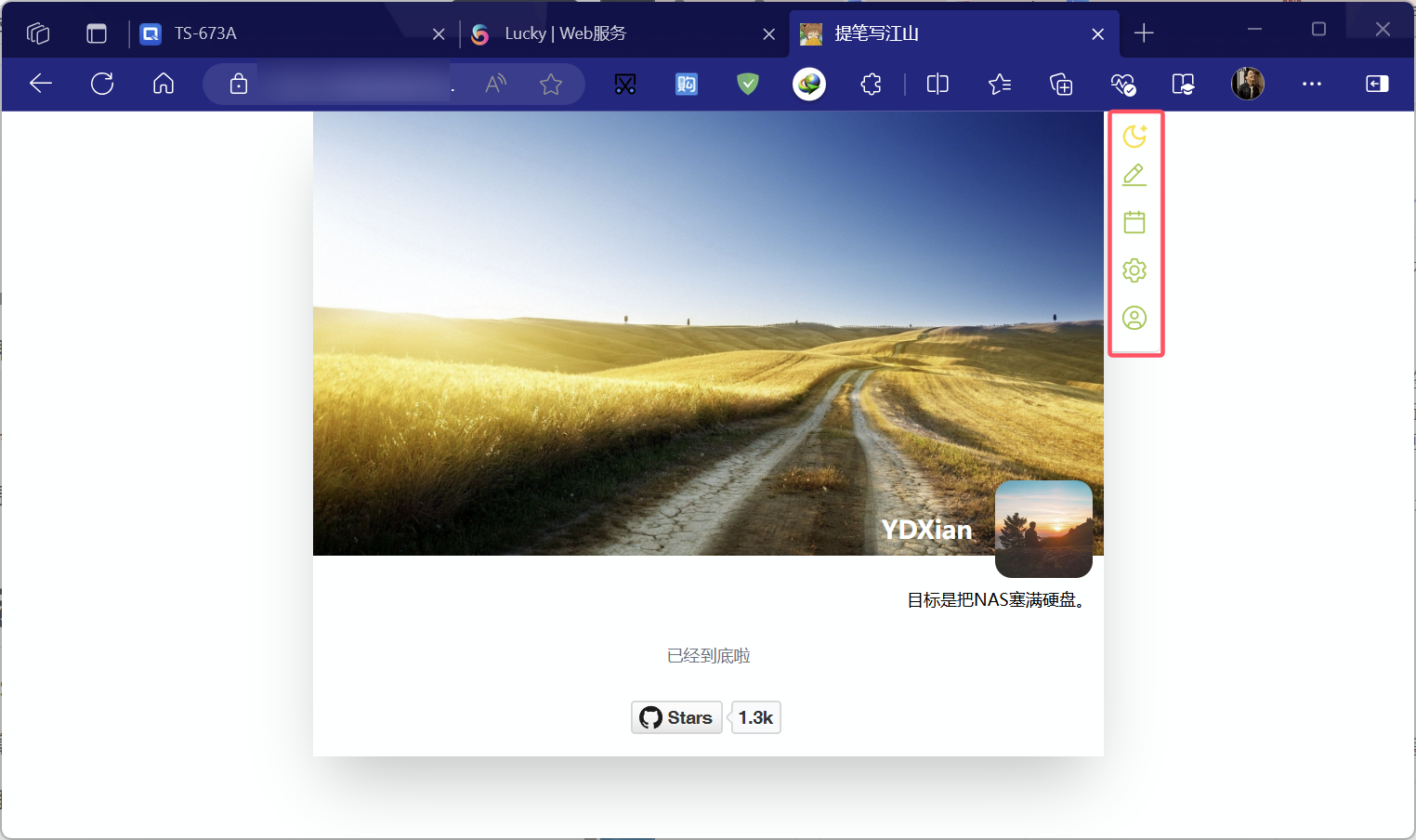Minimize the browser window

(1254, 30)
